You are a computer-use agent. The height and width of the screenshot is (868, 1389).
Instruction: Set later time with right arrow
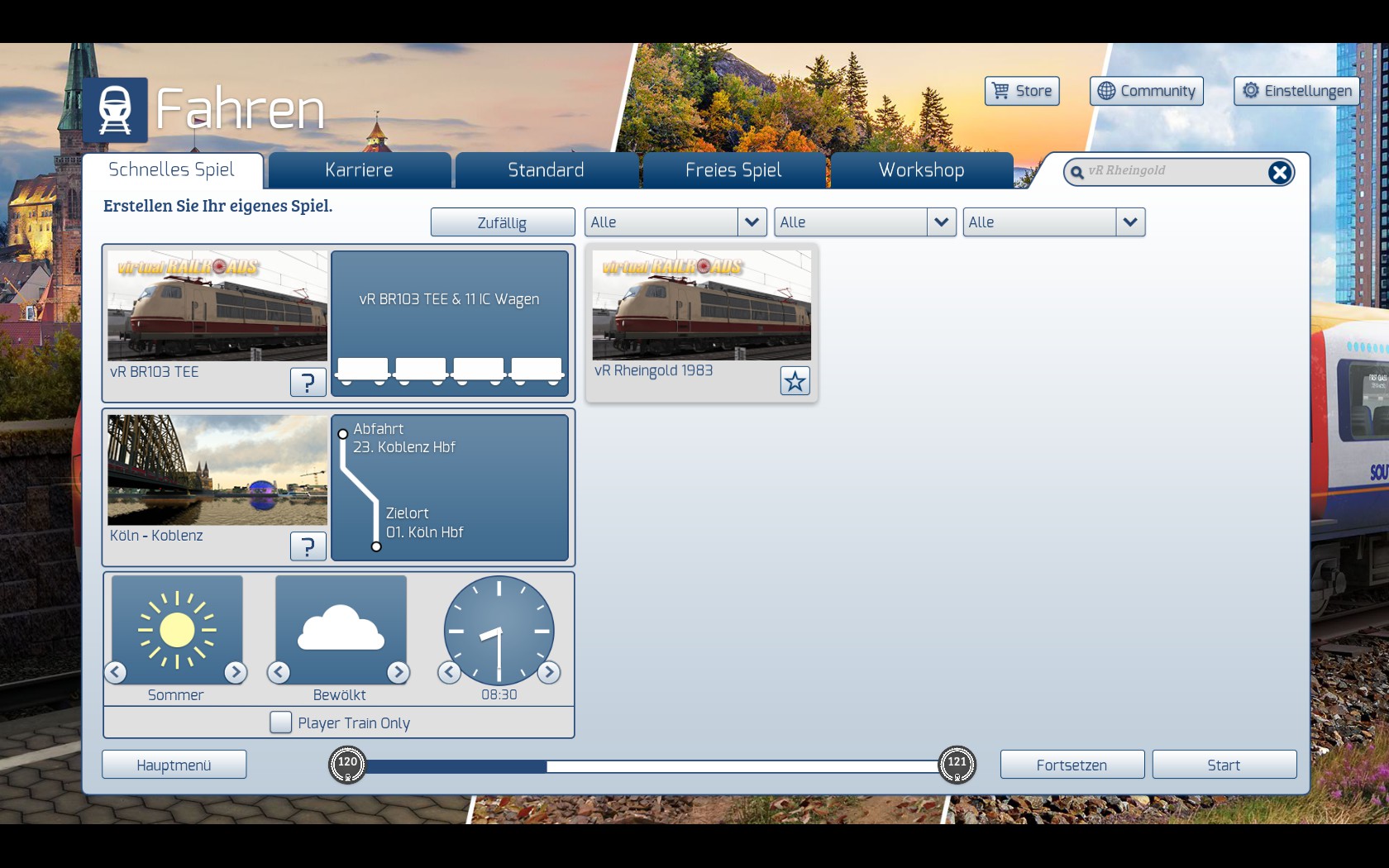pyautogui.click(x=549, y=672)
